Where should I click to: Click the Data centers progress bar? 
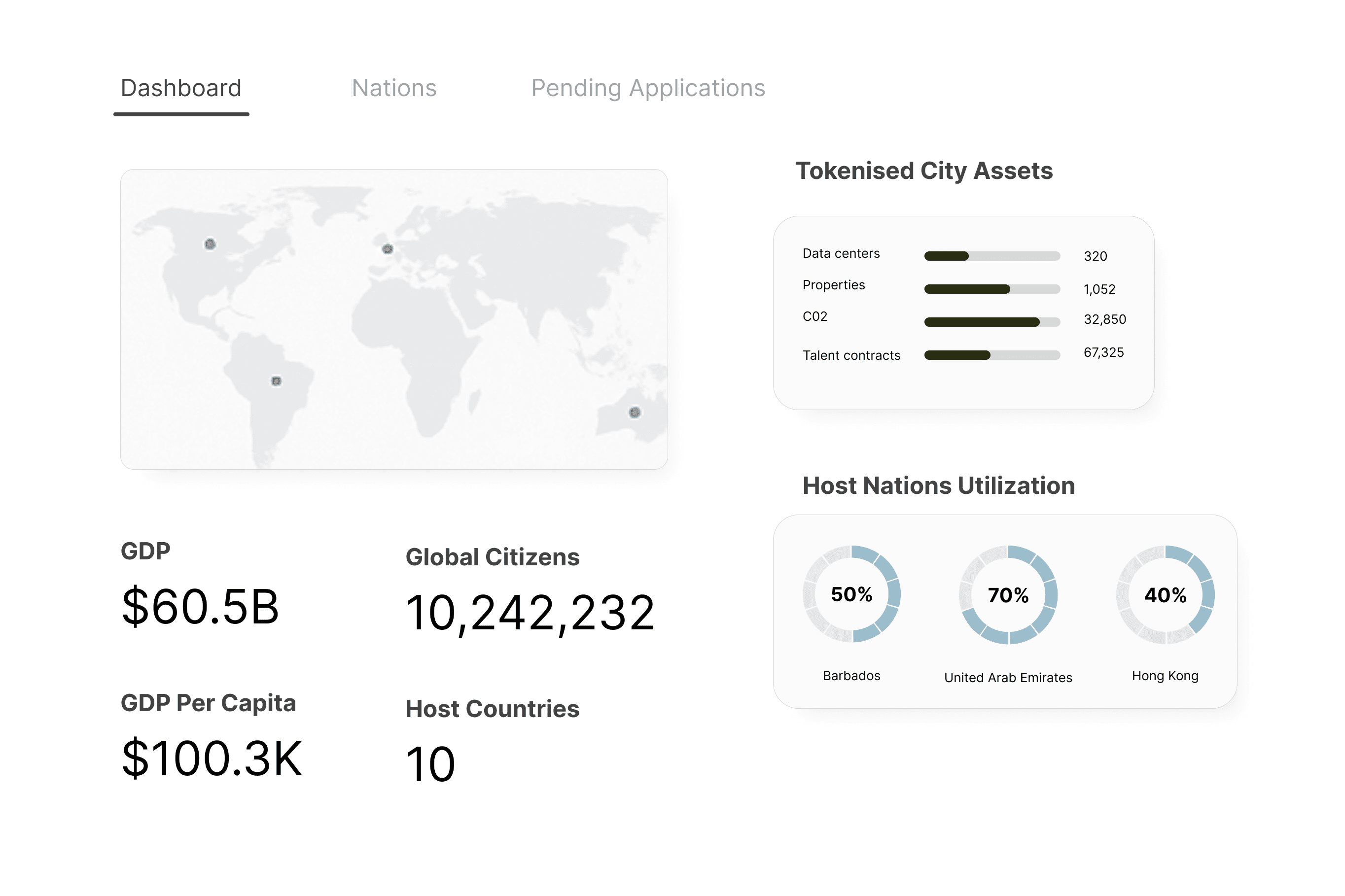(992, 256)
